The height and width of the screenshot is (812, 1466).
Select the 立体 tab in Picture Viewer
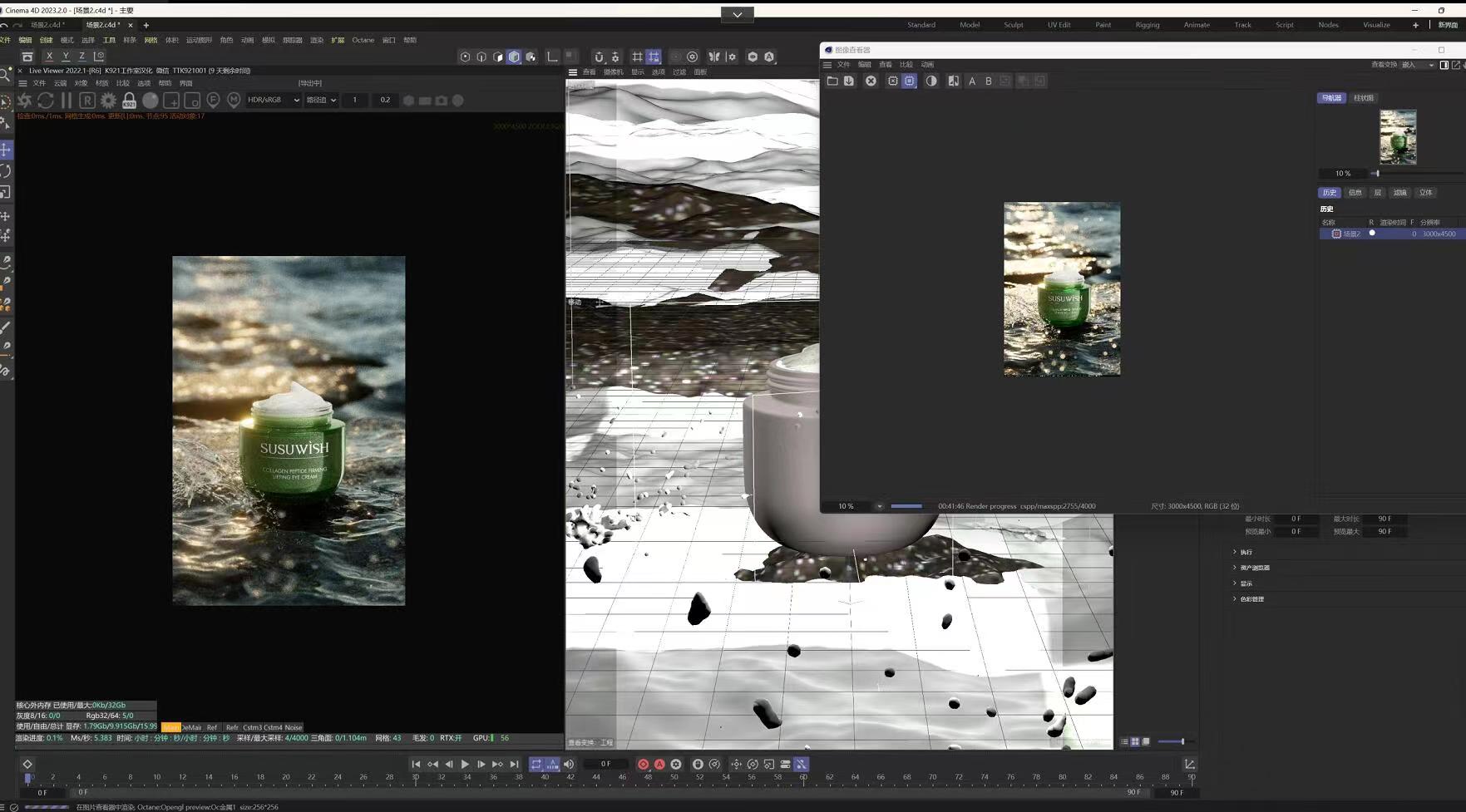click(1426, 193)
